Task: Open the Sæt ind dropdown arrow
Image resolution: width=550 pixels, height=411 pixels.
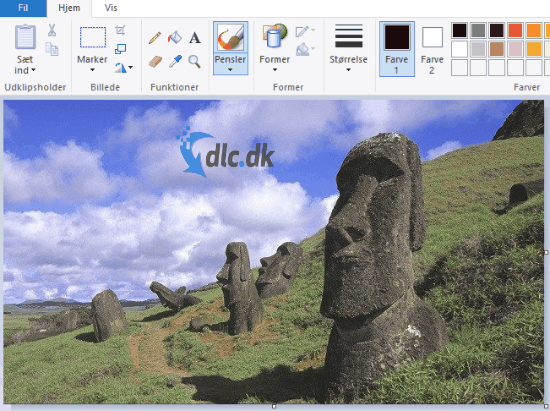Action: pos(33,70)
